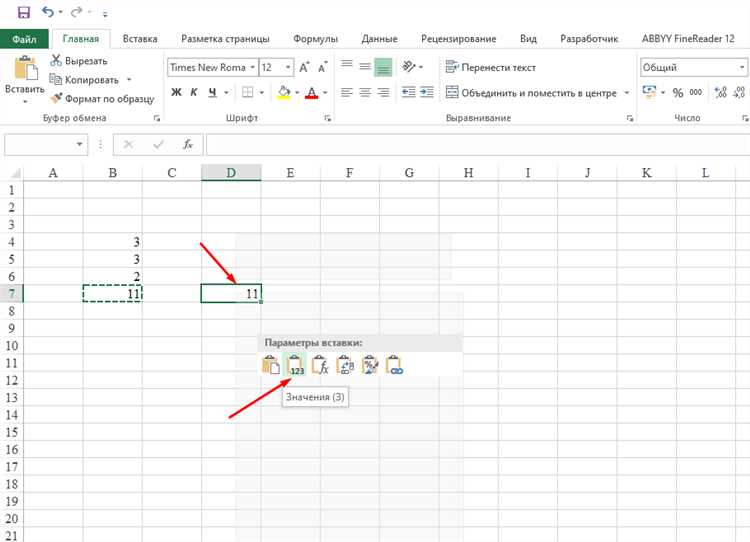Choose Paste Values 123 icon

pos(295,365)
